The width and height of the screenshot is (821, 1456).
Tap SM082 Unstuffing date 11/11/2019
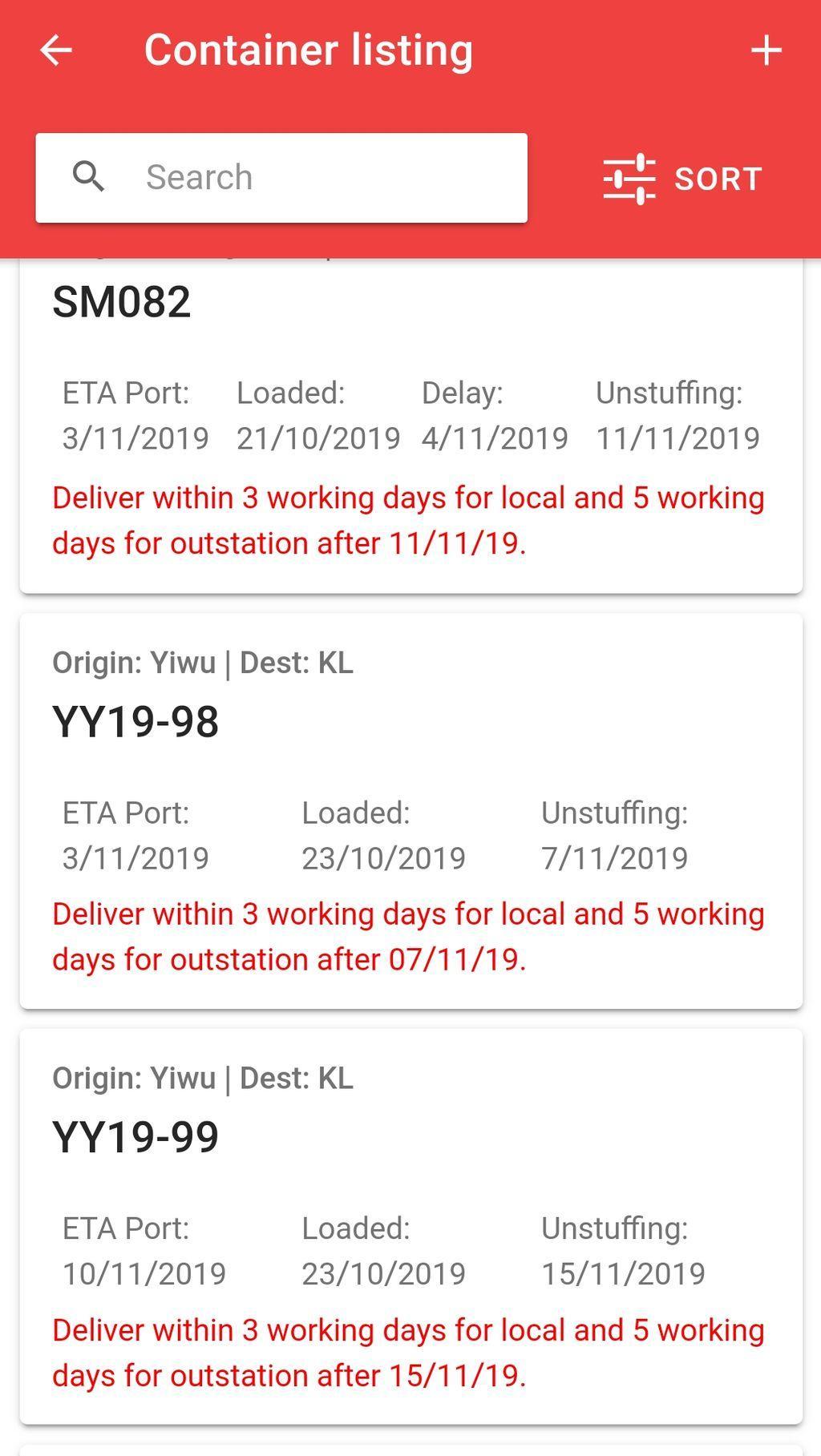click(x=677, y=438)
